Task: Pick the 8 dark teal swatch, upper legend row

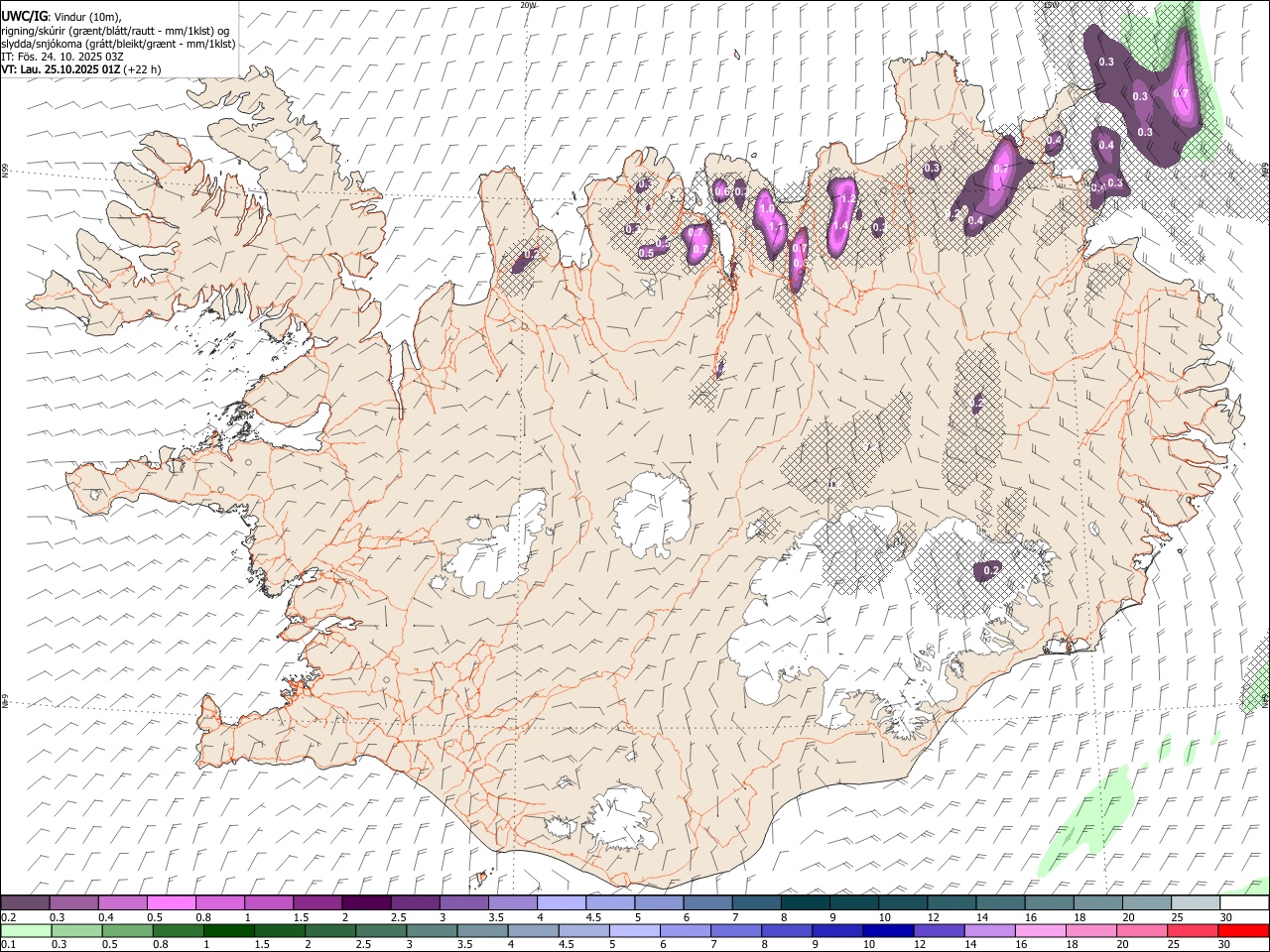Action: pos(805,903)
